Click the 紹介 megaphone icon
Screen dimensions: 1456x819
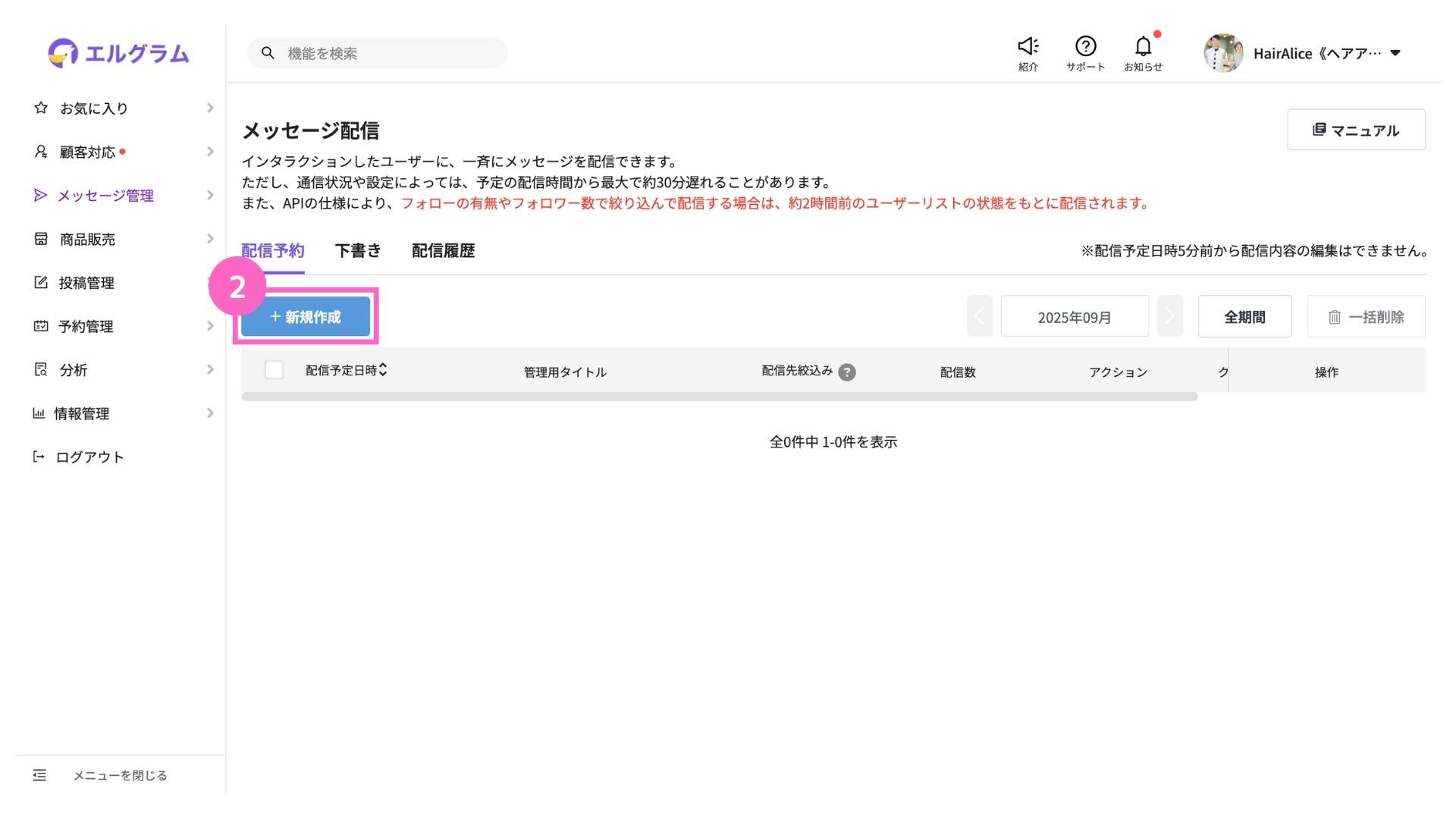(x=1028, y=47)
